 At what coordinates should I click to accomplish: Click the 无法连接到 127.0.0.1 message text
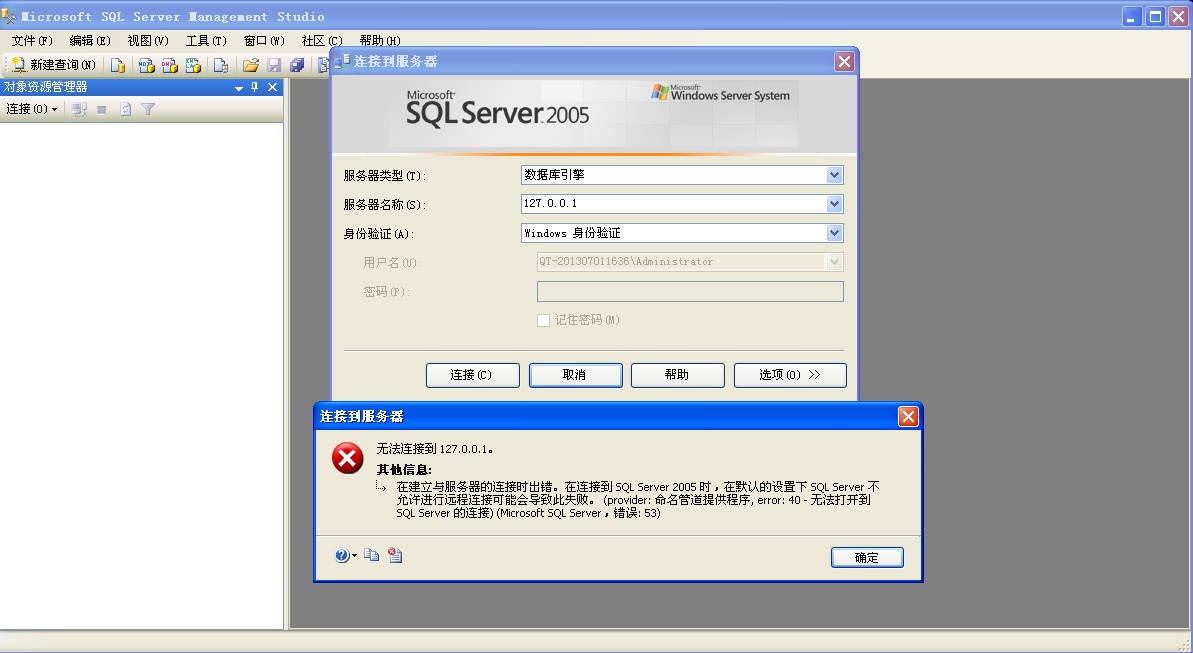coord(434,449)
